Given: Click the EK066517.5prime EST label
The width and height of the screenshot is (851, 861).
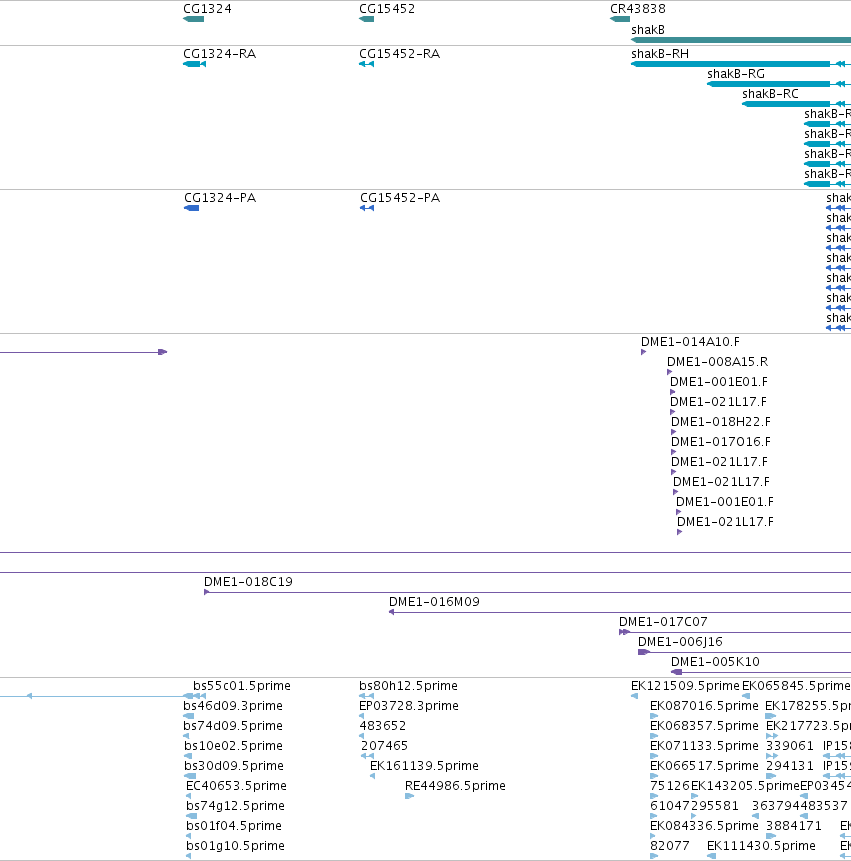Looking at the screenshot, I should [704, 765].
